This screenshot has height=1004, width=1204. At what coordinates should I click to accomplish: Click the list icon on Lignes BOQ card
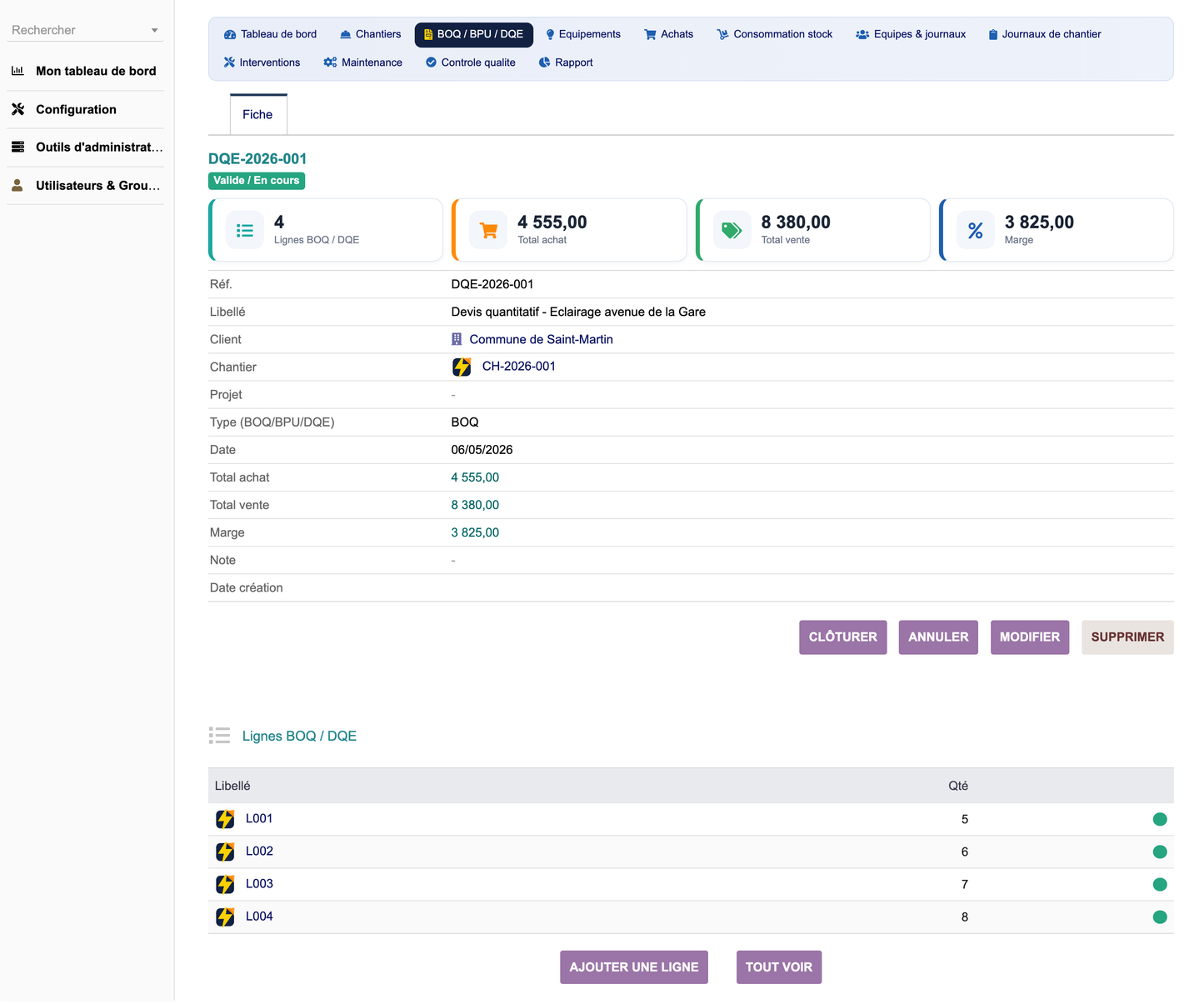pyautogui.click(x=245, y=231)
